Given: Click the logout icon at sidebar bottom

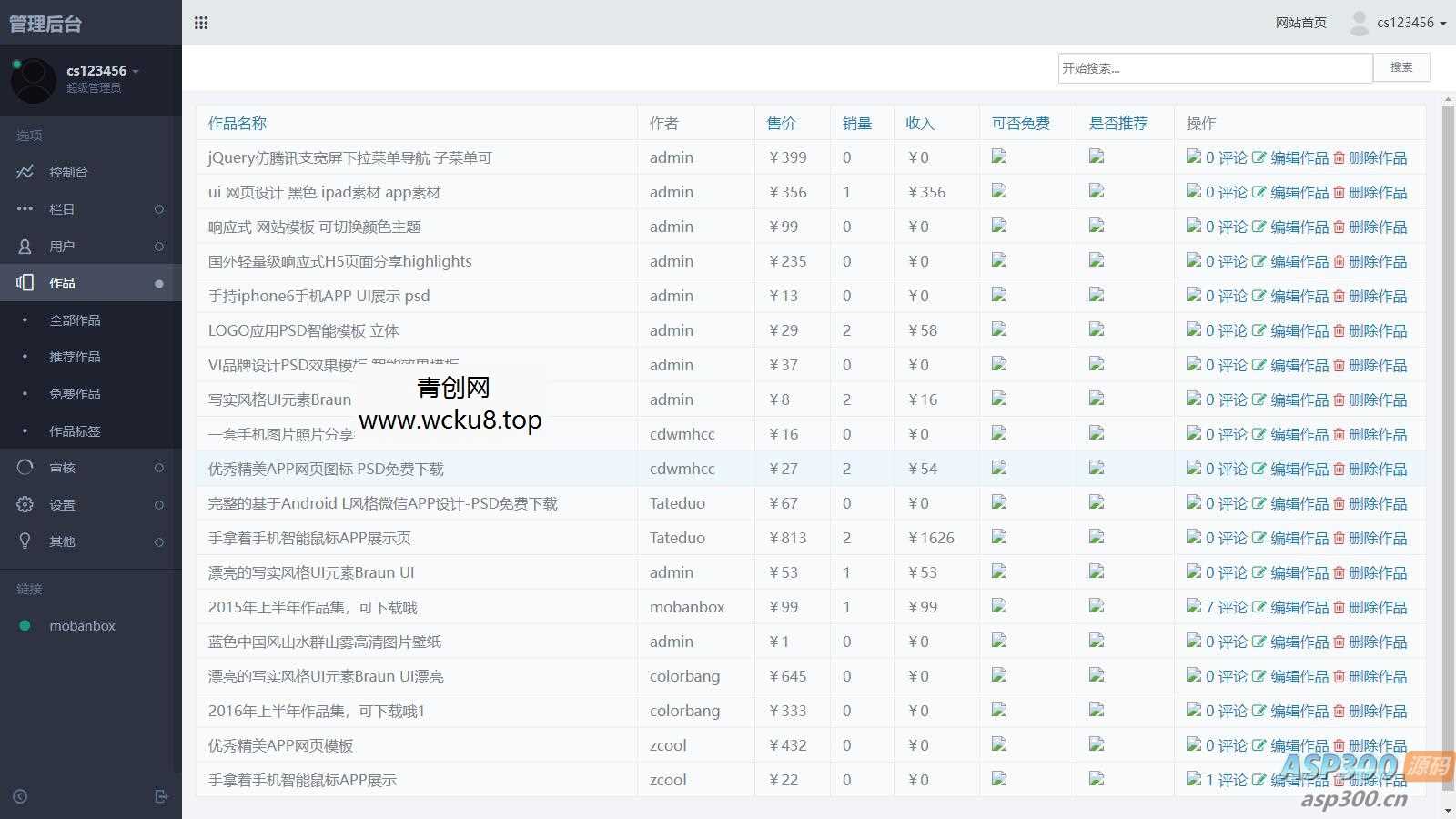Looking at the screenshot, I should (x=162, y=796).
